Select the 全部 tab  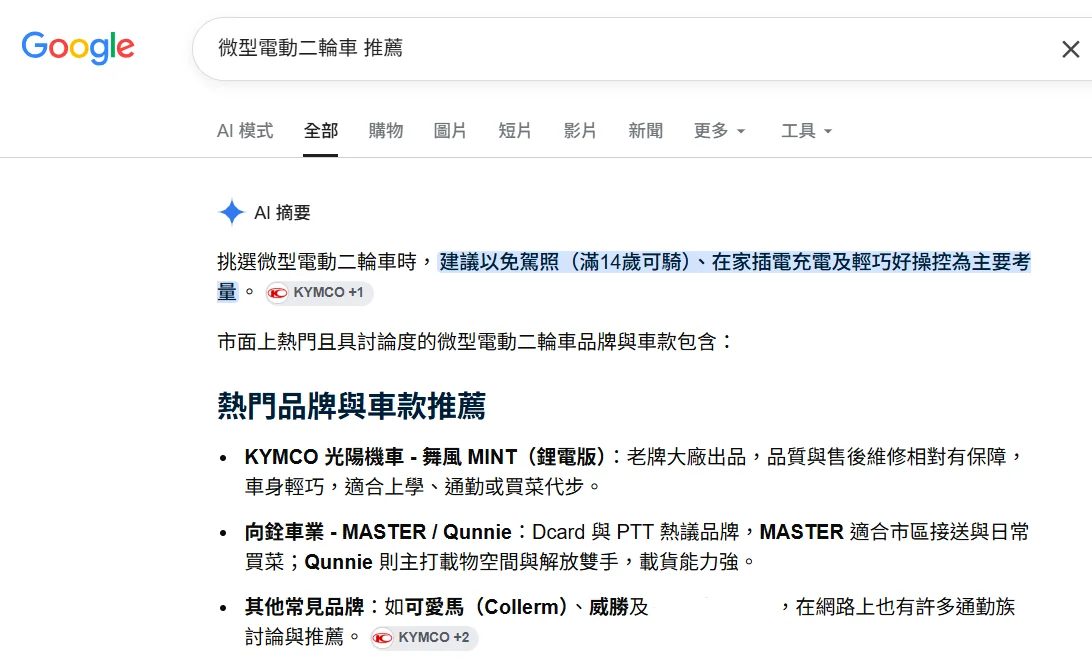tap(320, 131)
